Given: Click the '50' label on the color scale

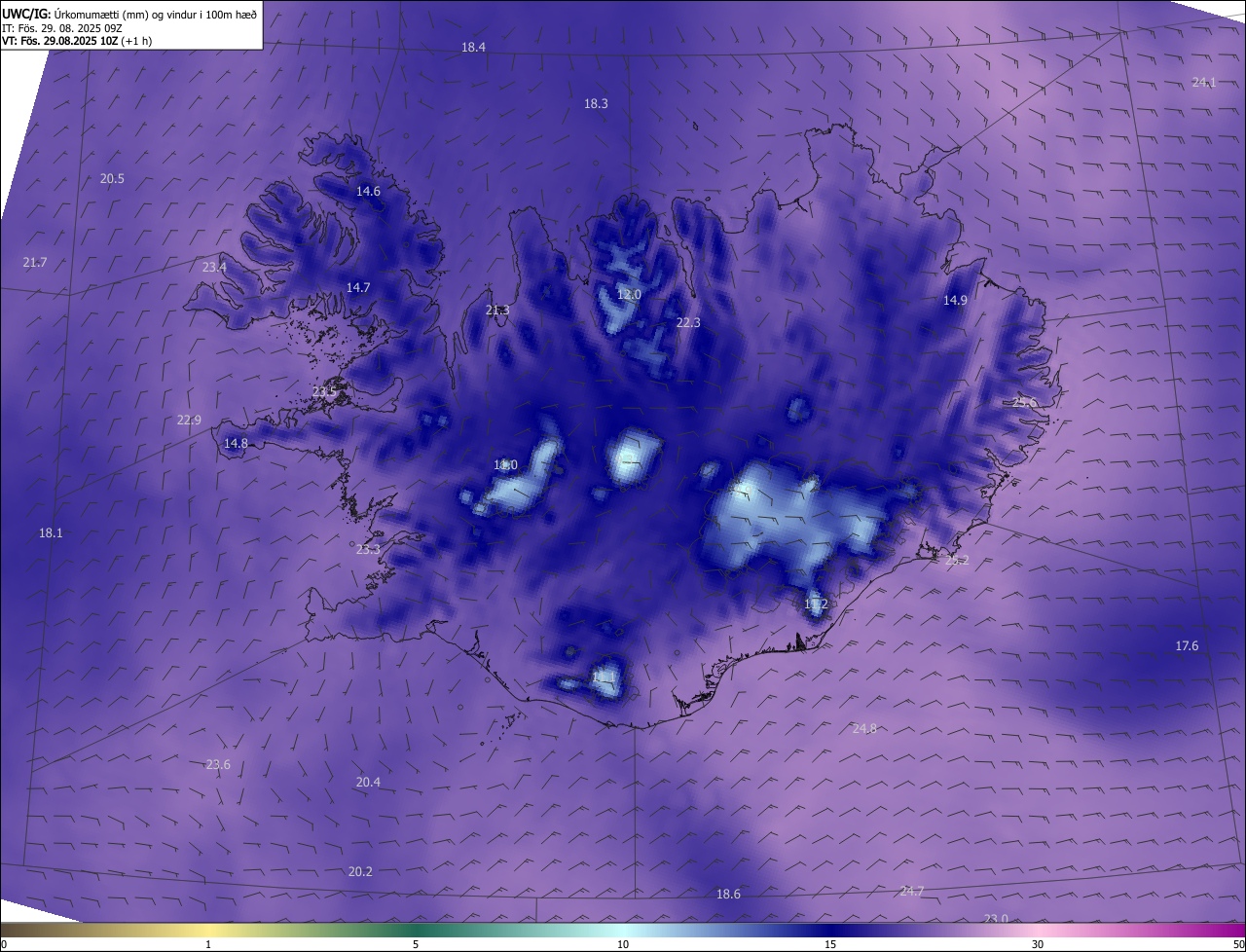Looking at the screenshot, I should tap(1238, 945).
